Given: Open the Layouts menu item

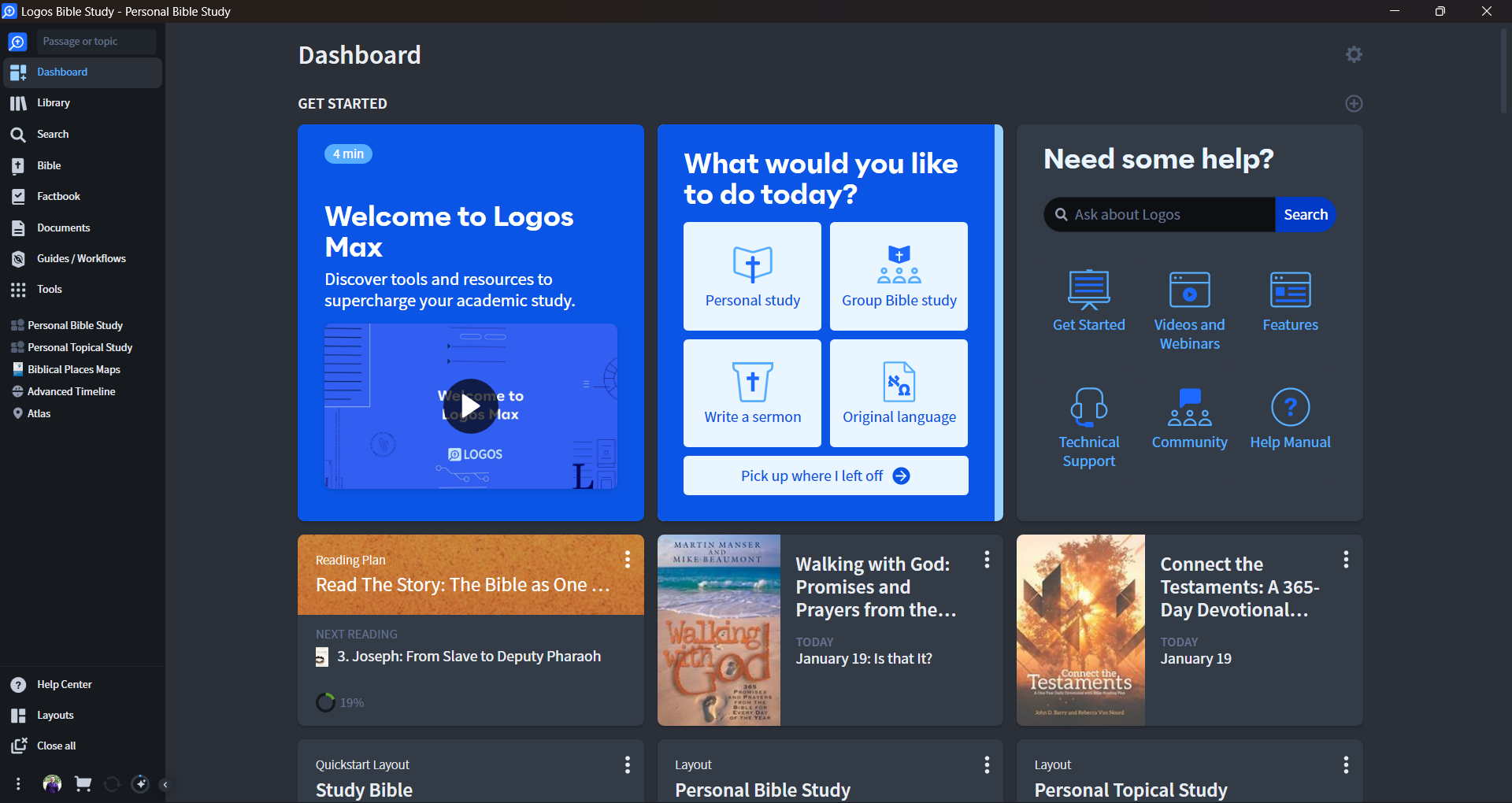Looking at the screenshot, I should pyautogui.click(x=55, y=715).
